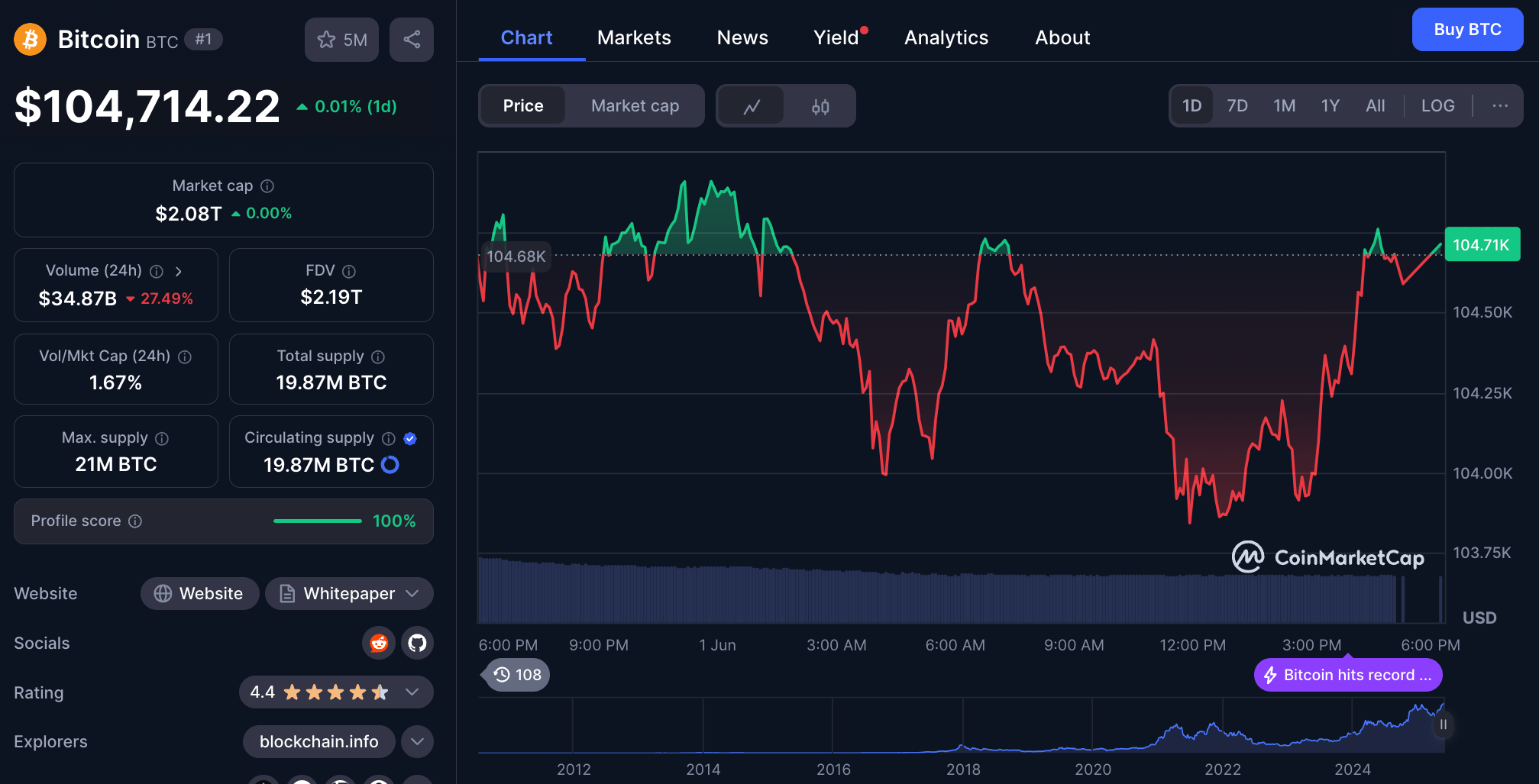
Task: Open Bitcoin's GitHub icon
Action: [x=416, y=643]
